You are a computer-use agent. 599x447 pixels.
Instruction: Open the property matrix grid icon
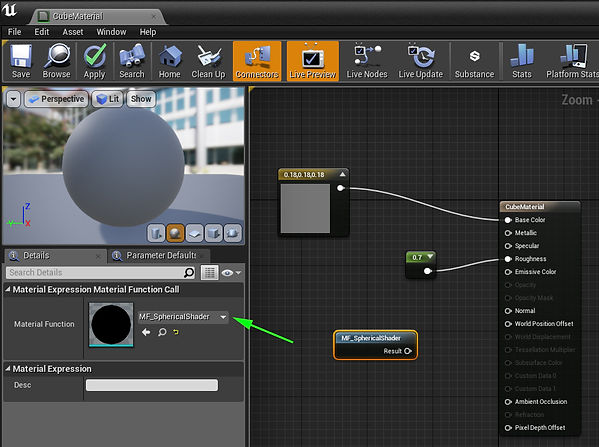209,272
